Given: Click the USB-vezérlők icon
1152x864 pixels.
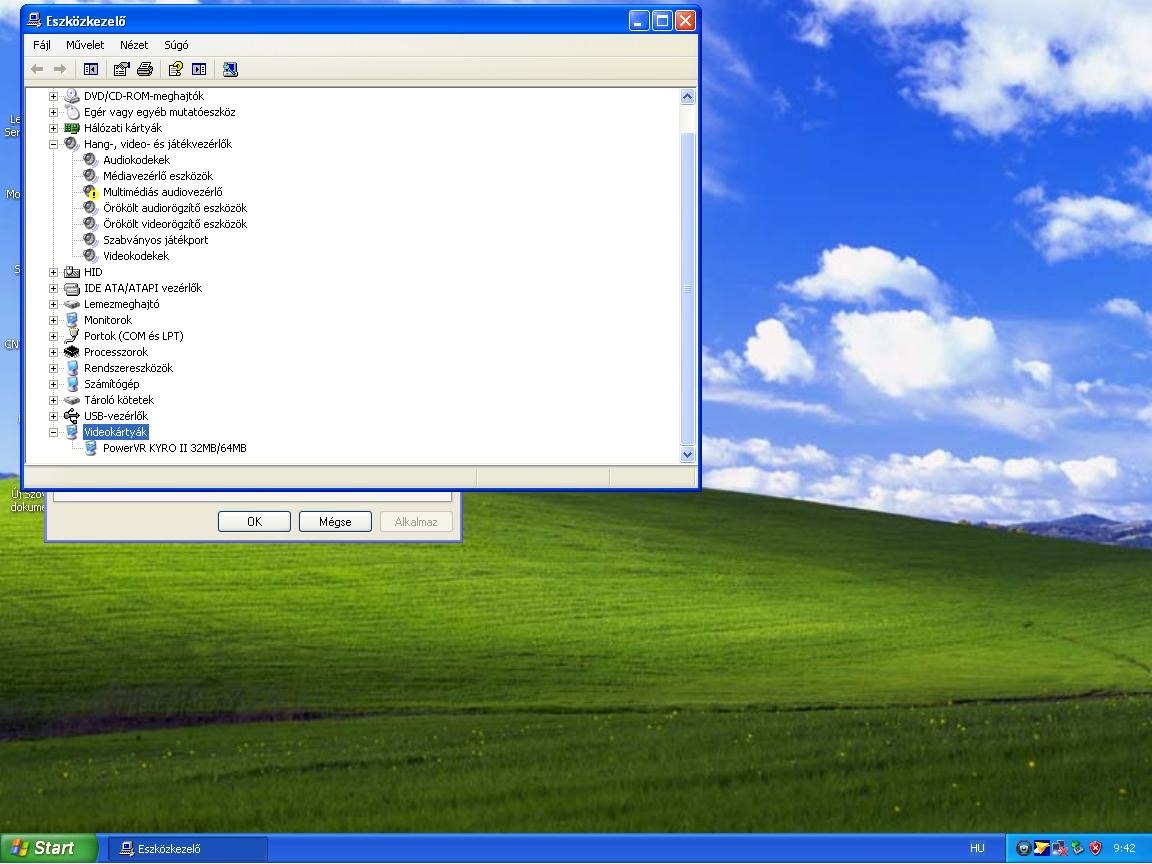Looking at the screenshot, I should (71, 417).
